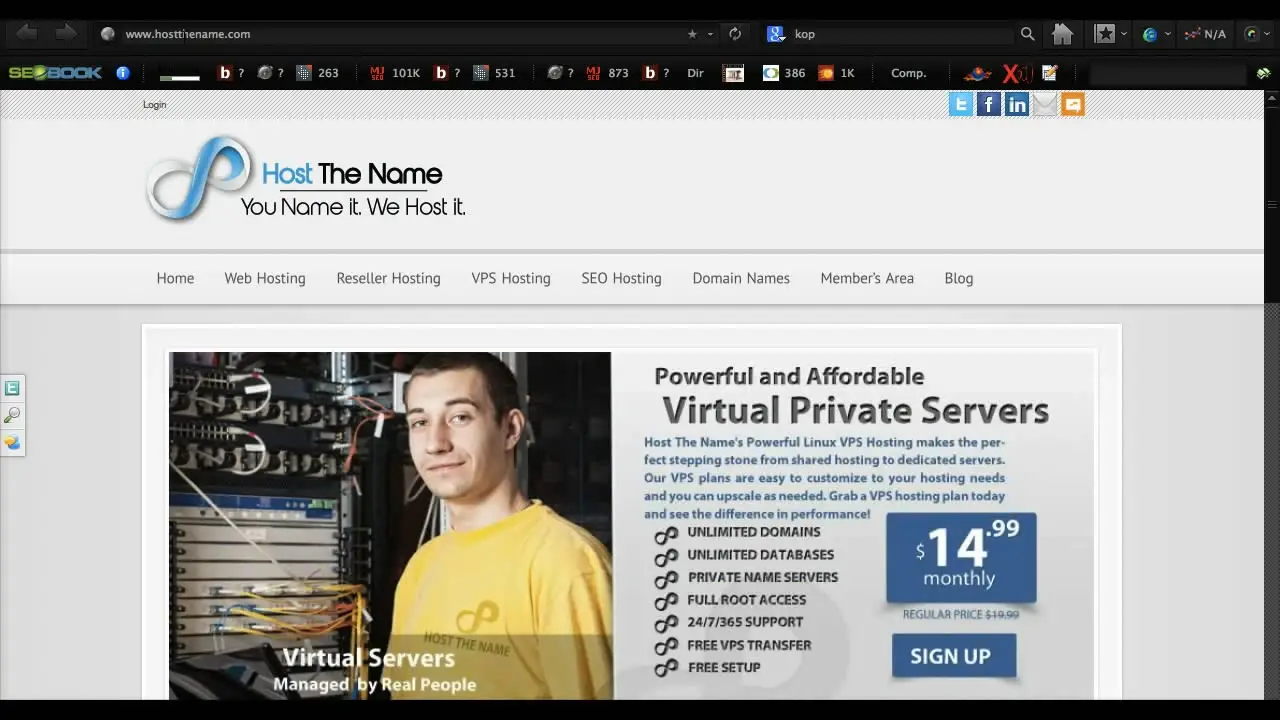Screen dimensions: 1280x720
Task: Click the SIGN UP button
Action: pos(954,656)
